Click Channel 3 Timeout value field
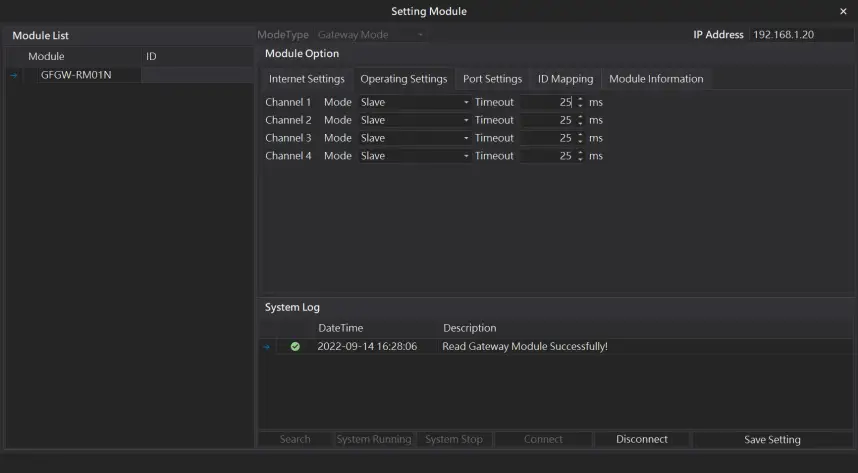Viewport: 858px width, 473px height. 547,138
